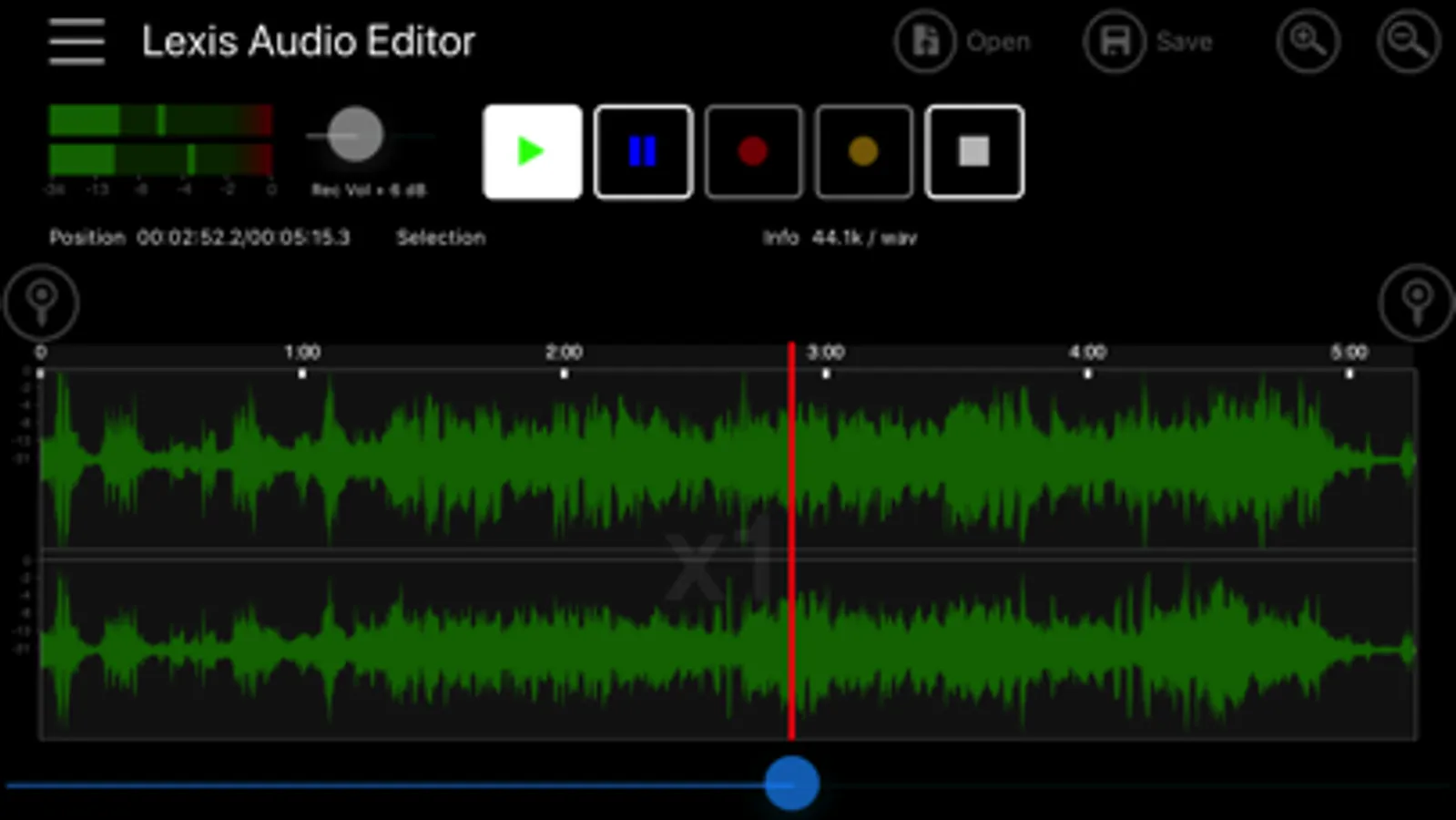Stop playback with the Stop button
Viewport: 1456px width, 820px height.
974,151
